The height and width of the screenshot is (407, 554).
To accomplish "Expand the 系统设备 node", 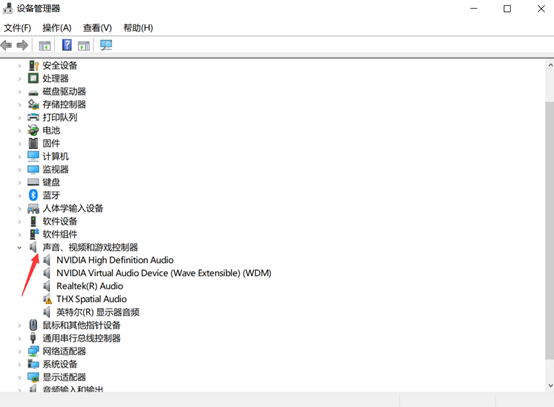I will [x=19, y=364].
